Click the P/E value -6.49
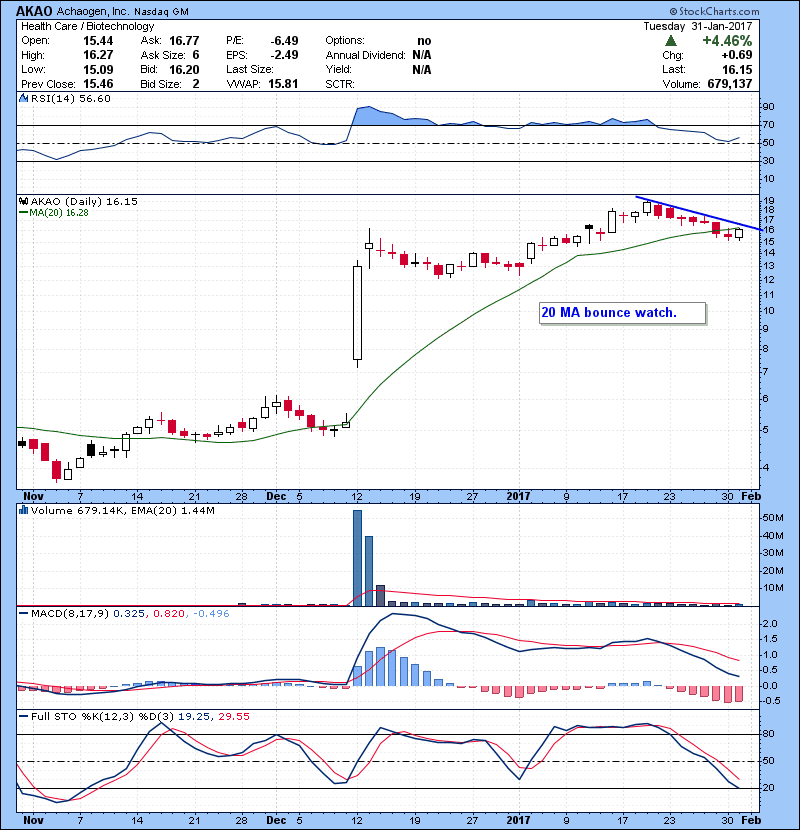Screen dimensions: 800x830 point(284,41)
